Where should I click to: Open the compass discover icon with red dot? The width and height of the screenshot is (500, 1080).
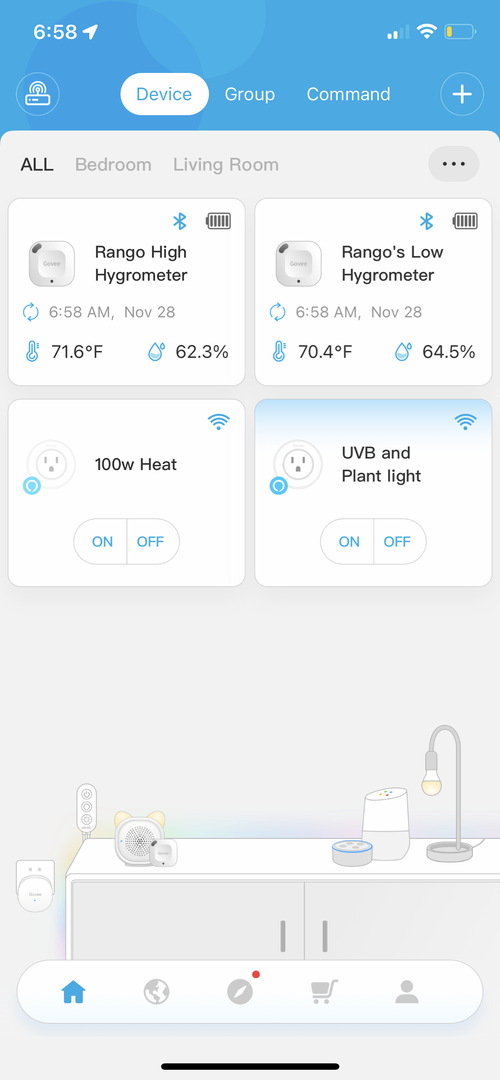click(x=240, y=991)
